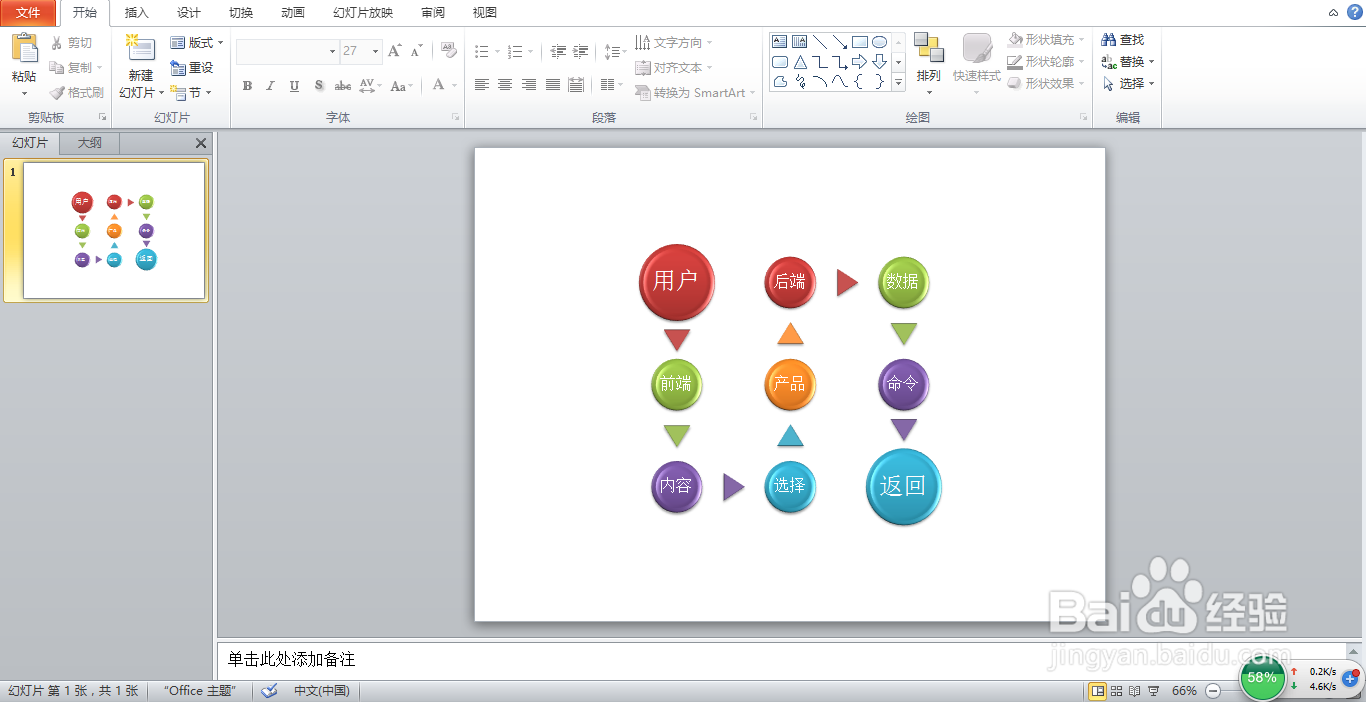Open the Change Case (Aa) dropdown
Image resolution: width=1366 pixels, height=702 pixels.
click(x=402, y=86)
